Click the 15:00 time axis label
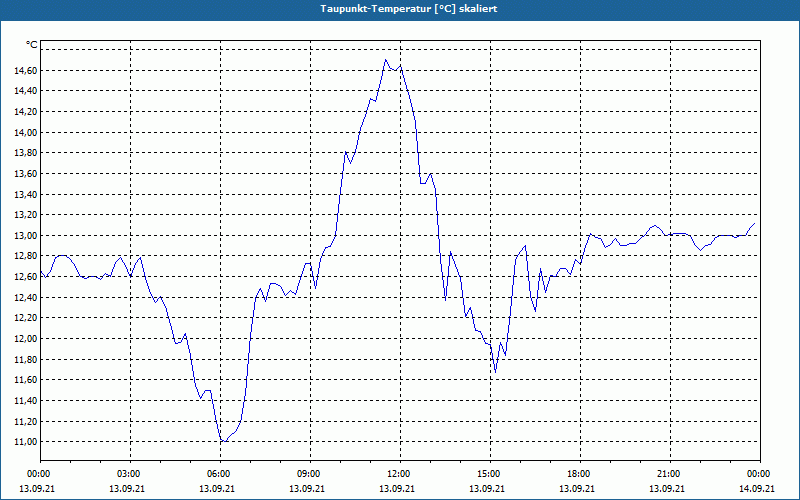The height and width of the screenshot is (500, 800). pyautogui.click(x=489, y=474)
